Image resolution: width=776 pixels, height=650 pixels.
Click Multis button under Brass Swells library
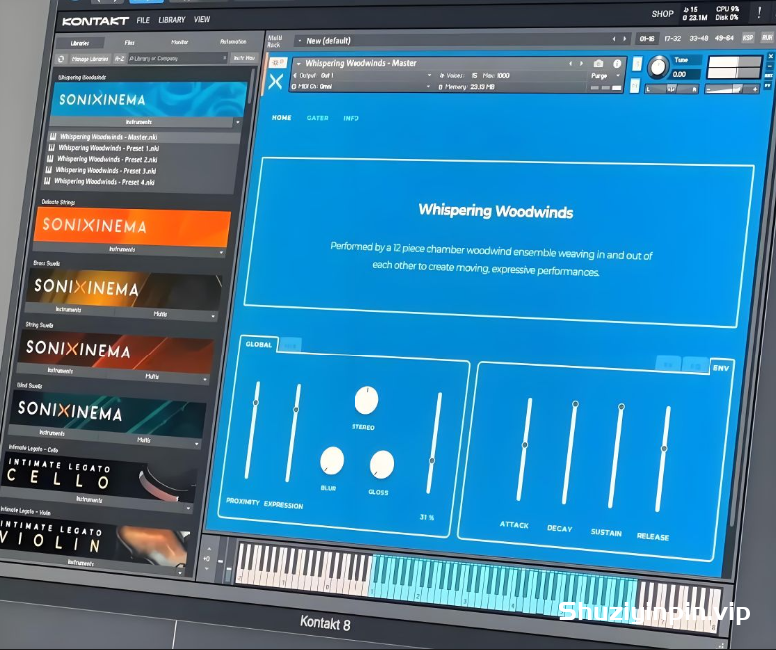[x=160, y=314]
